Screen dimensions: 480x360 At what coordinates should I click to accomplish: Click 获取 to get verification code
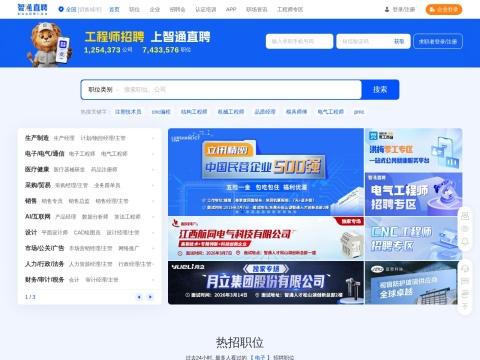click(x=399, y=41)
